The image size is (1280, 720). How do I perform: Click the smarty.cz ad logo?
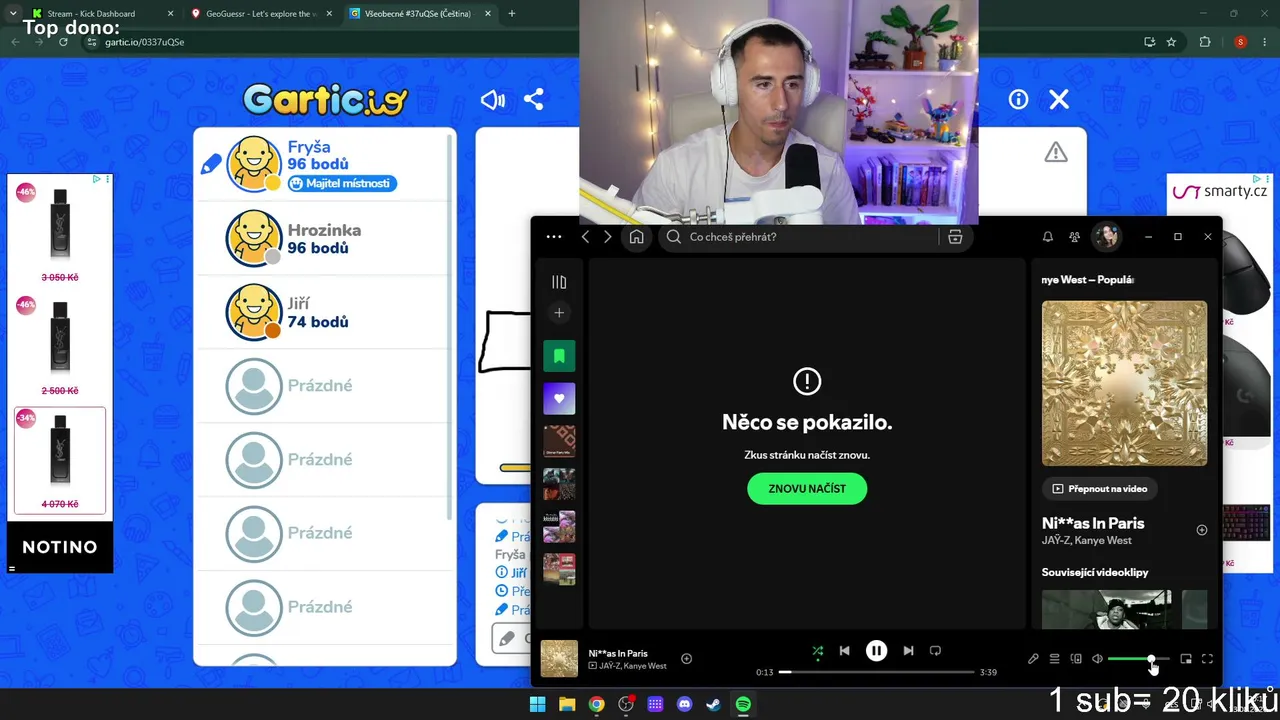coord(1220,191)
